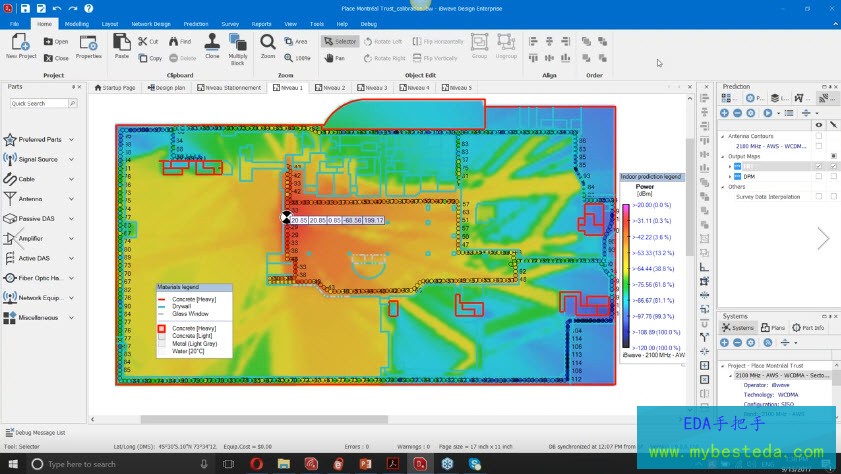The height and width of the screenshot is (474, 841).
Task: Open the Network Design ribbon tab
Action: coord(150,22)
